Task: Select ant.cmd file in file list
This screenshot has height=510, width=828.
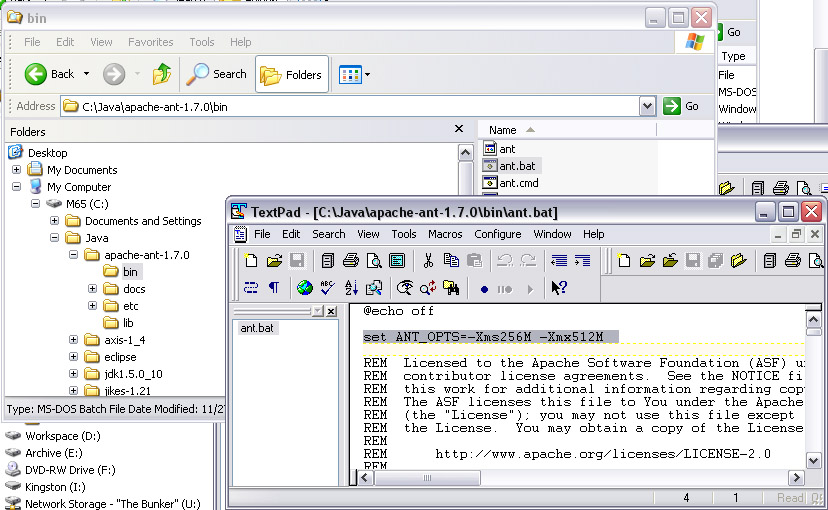Action: point(518,183)
